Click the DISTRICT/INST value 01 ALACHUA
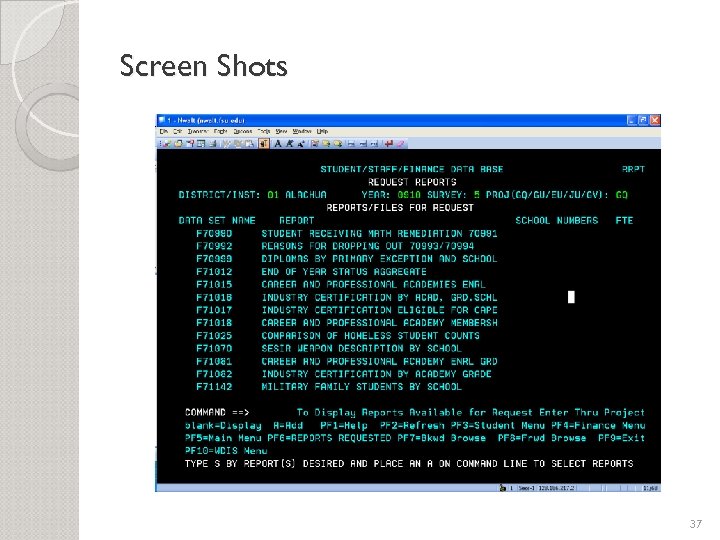Screen dimensions: 720x540 tap(297, 195)
